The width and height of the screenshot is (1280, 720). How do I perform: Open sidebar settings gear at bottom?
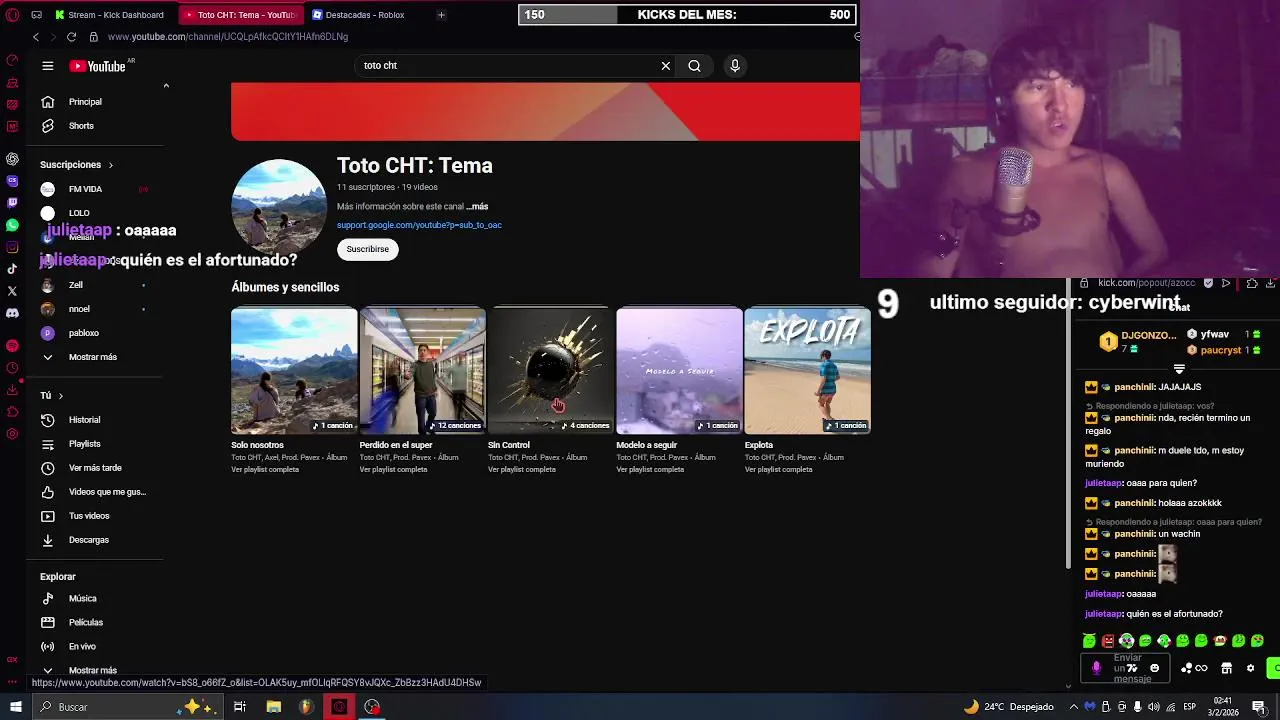click(12, 434)
